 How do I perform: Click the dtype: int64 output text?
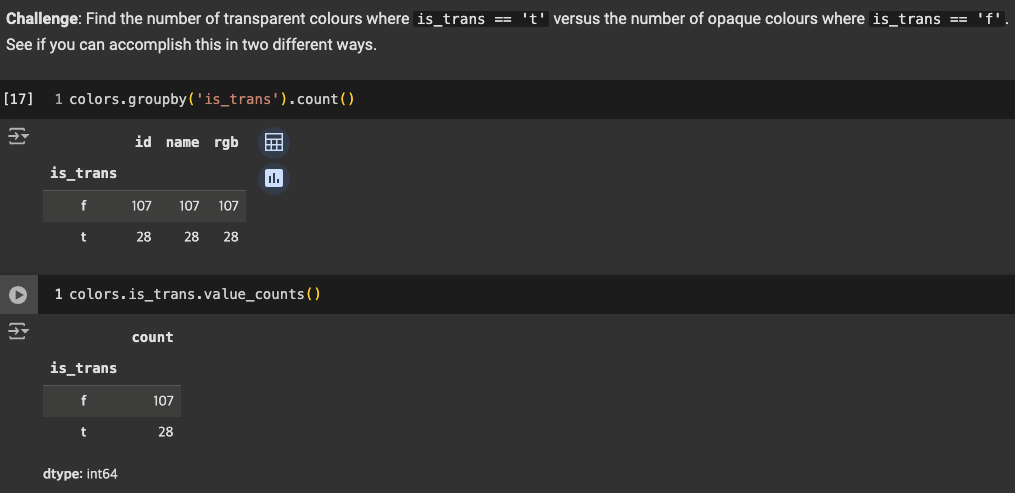(80, 474)
